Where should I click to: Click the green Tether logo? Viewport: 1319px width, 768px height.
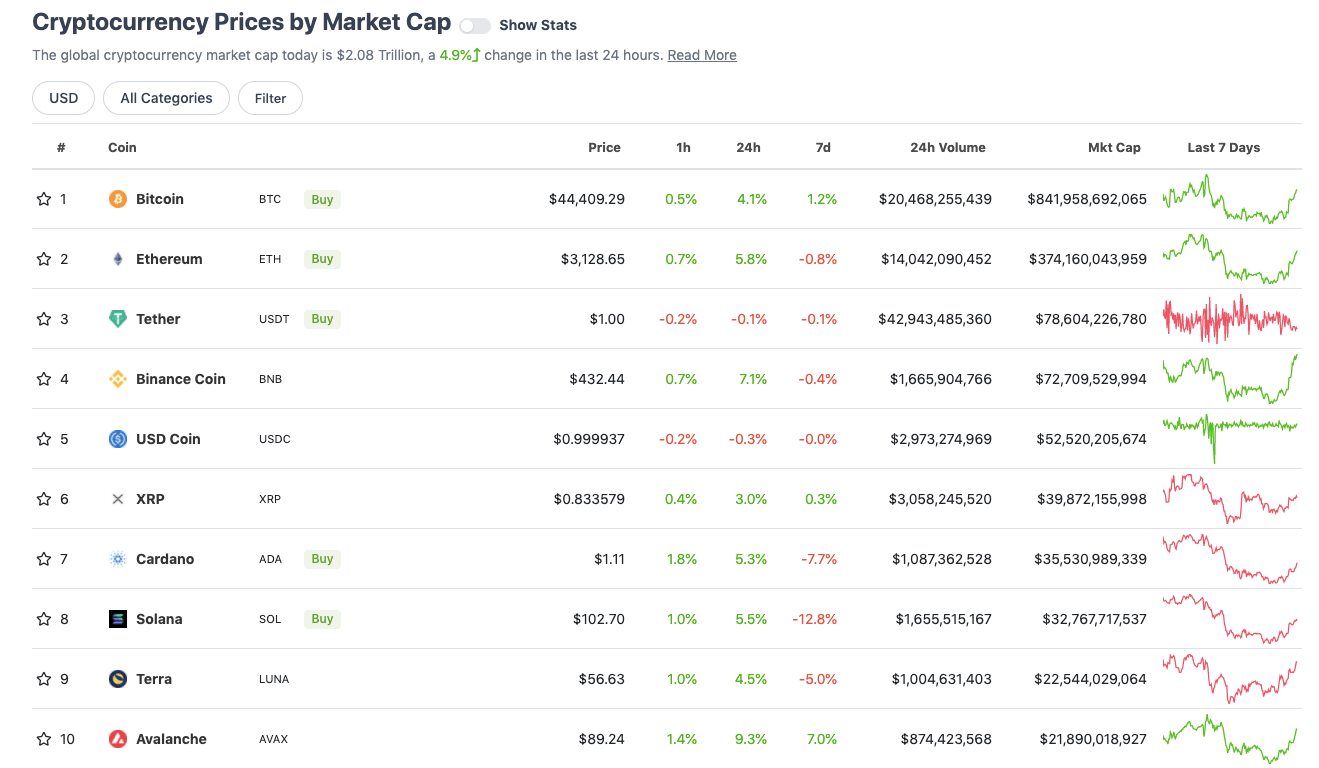click(118, 319)
